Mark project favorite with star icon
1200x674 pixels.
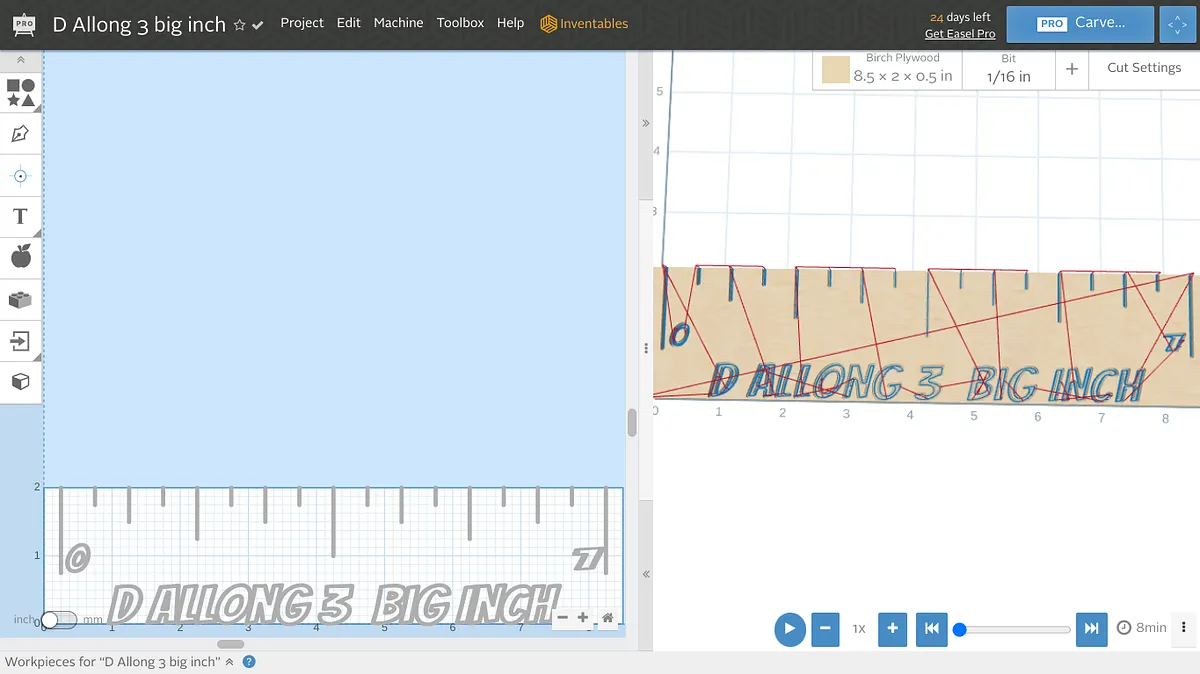(240, 25)
